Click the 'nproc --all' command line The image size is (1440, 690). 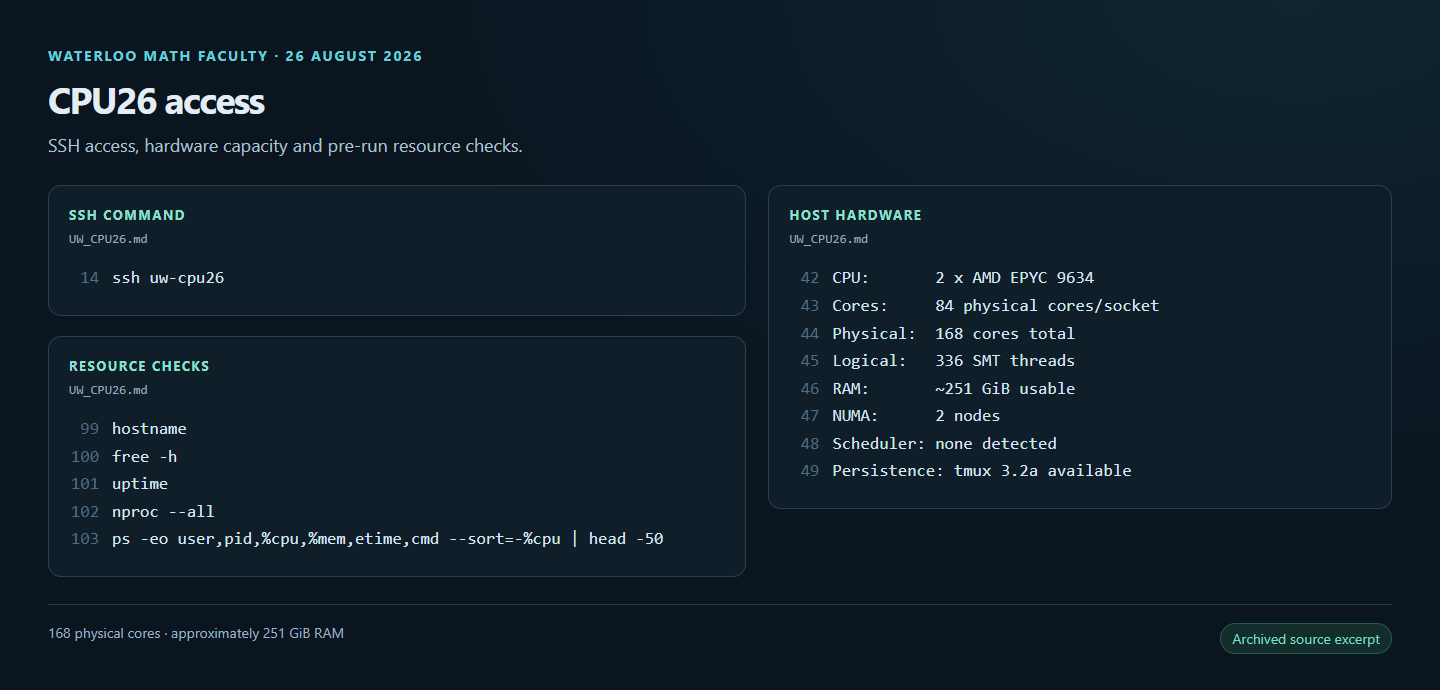pos(163,512)
